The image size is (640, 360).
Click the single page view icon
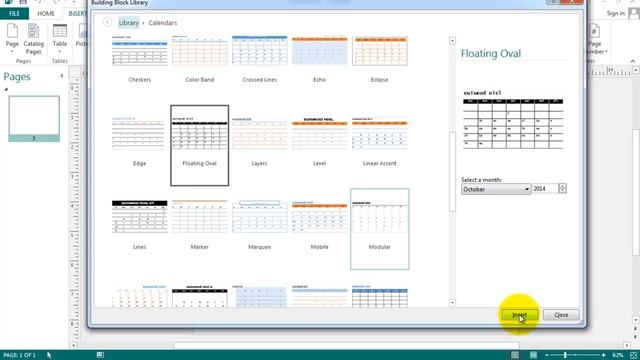[515, 355]
